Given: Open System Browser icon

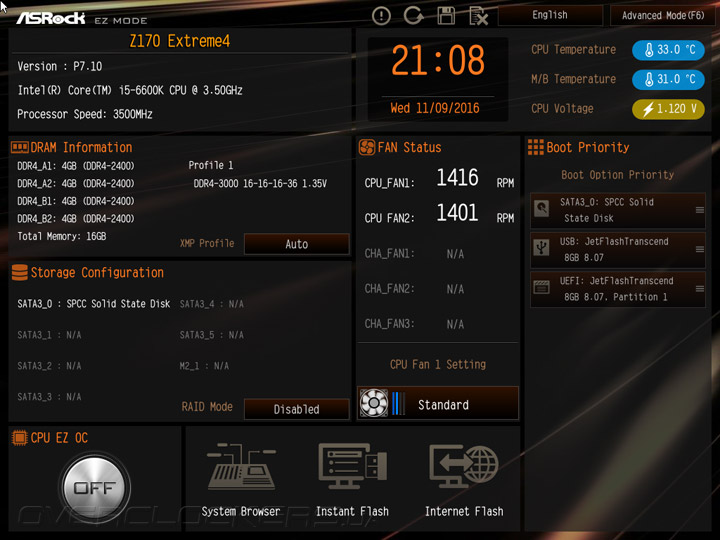Looking at the screenshot, I should (x=241, y=467).
